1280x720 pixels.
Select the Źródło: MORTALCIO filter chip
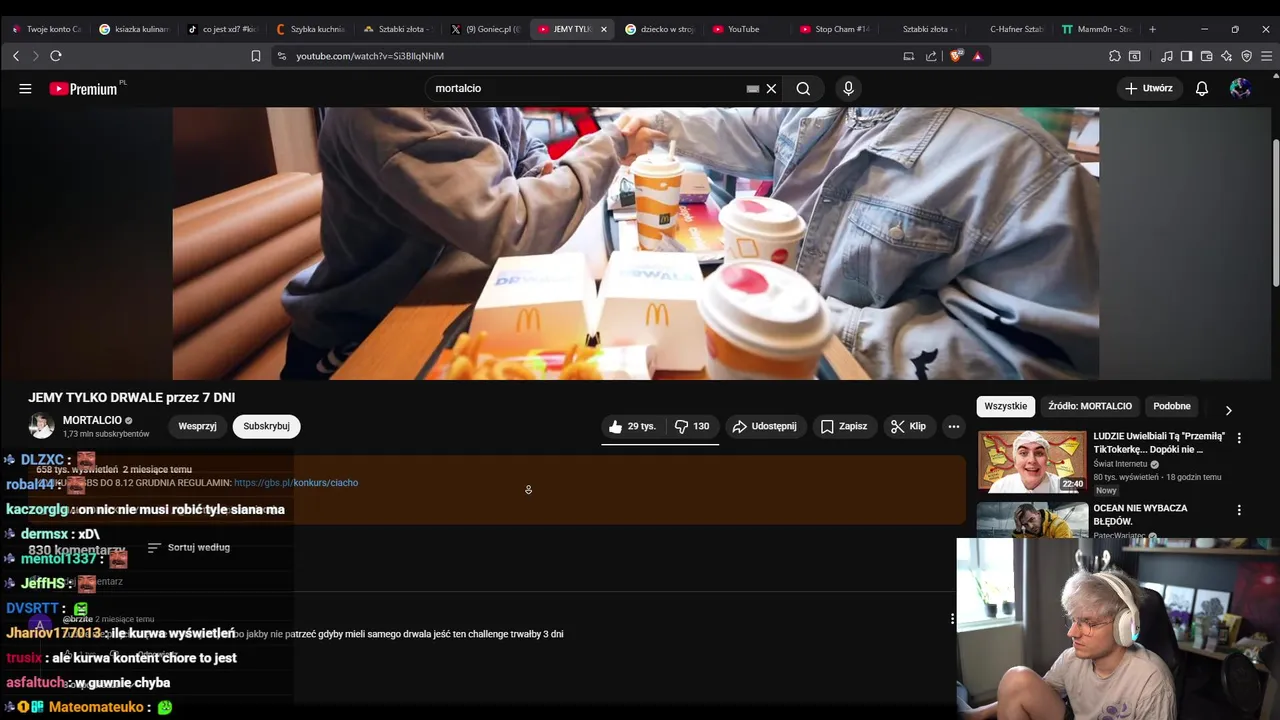[x=1090, y=406]
